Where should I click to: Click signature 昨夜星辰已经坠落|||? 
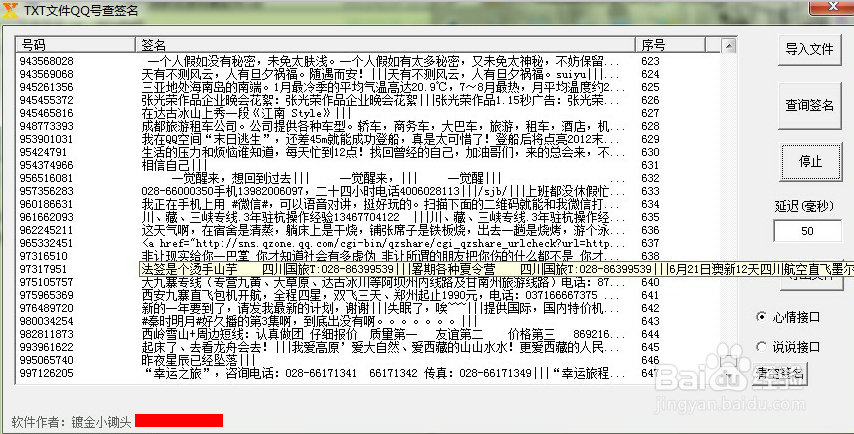(x=198, y=360)
